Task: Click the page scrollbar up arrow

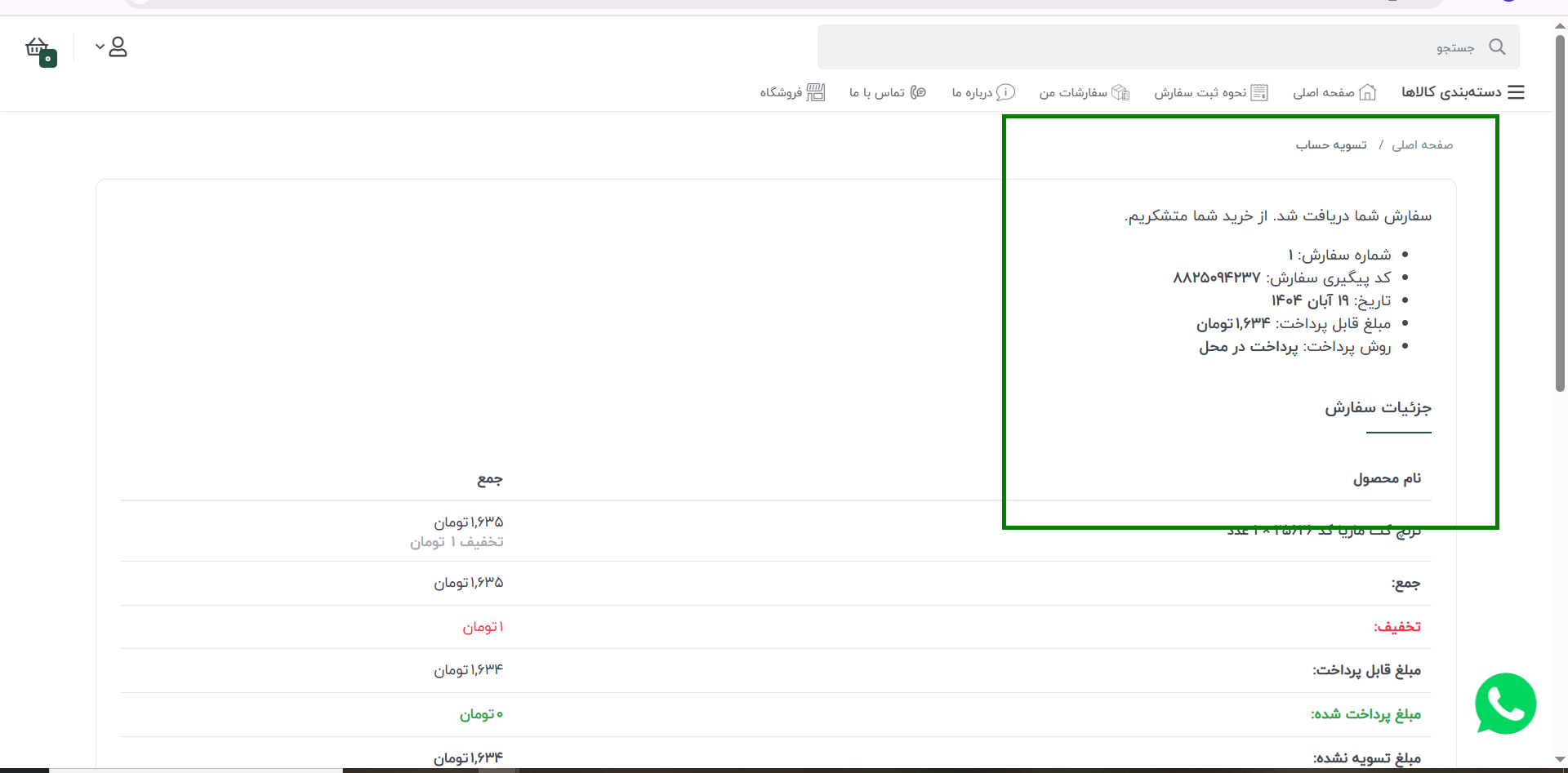Action: click(1560, 26)
